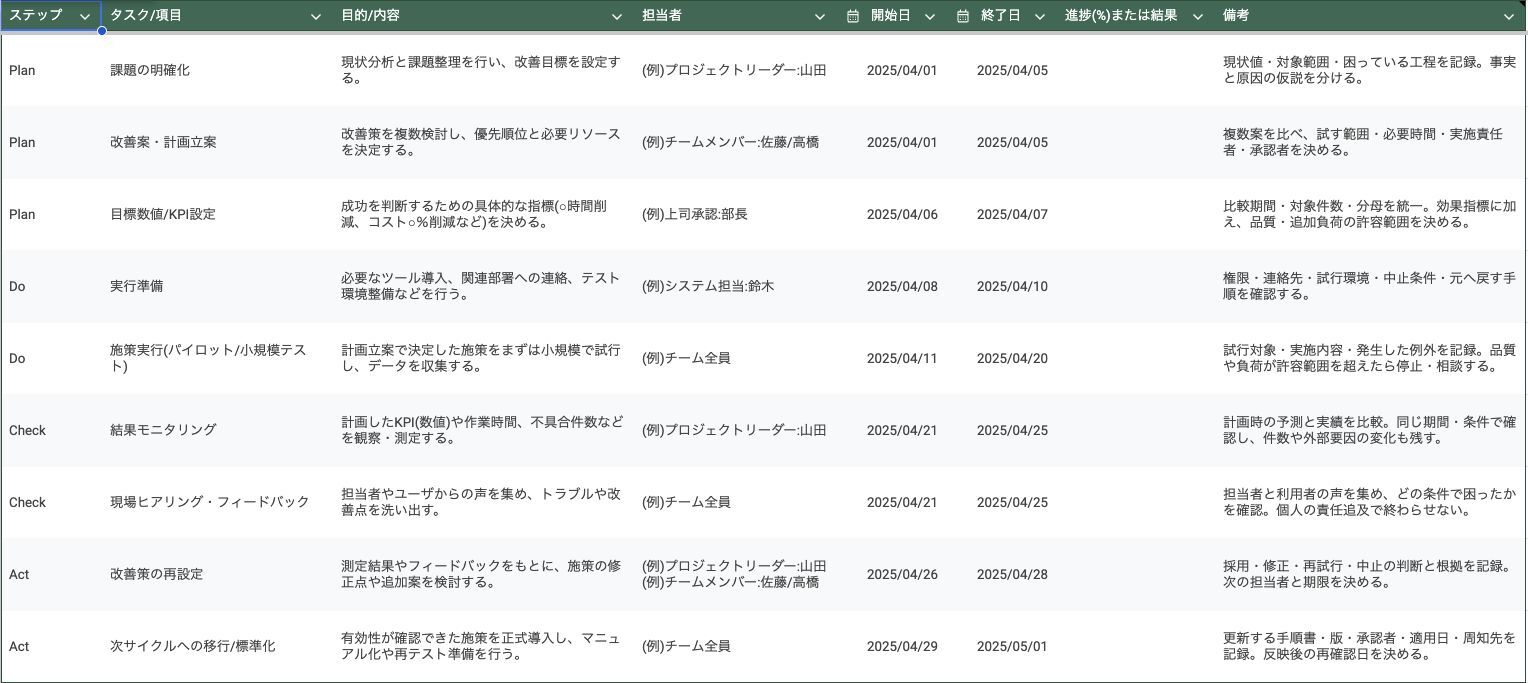This screenshot has width=1528, height=683.
Task: Select the 実行準備 task cell
Action: point(217,286)
